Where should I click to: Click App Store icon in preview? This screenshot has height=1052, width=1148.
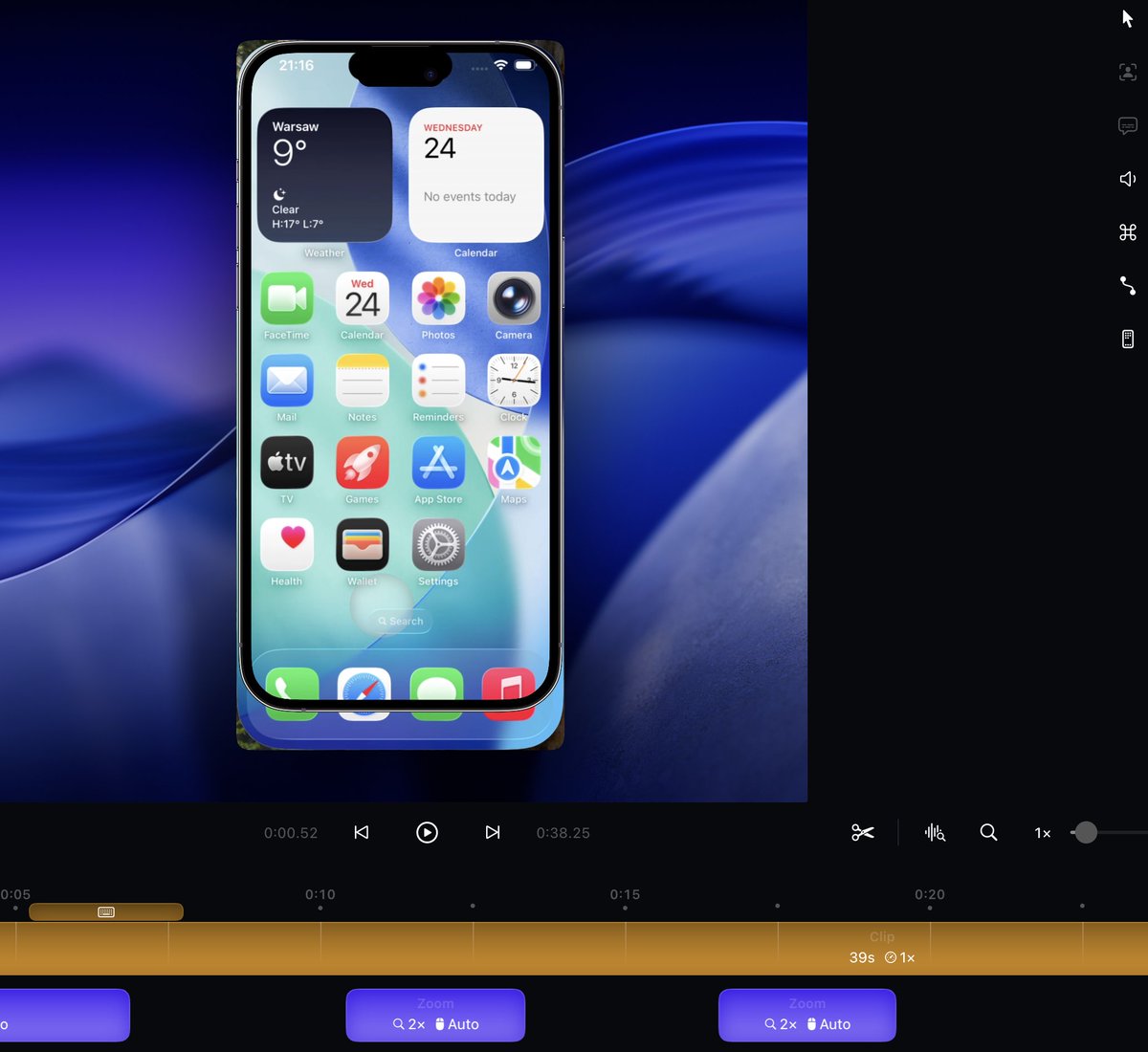(x=438, y=463)
